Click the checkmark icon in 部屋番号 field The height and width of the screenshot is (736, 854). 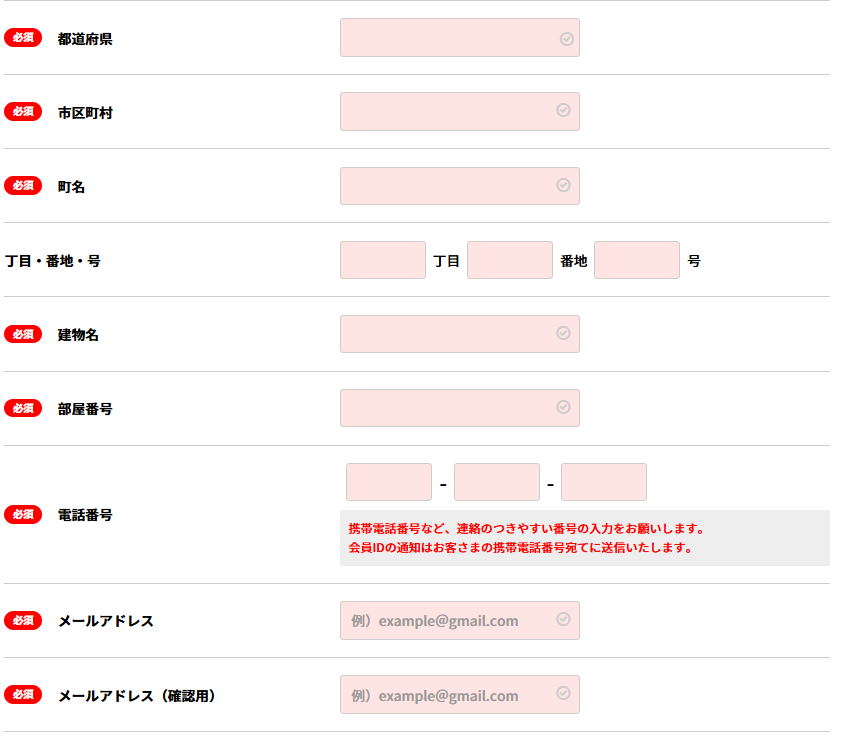pos(564,407)
